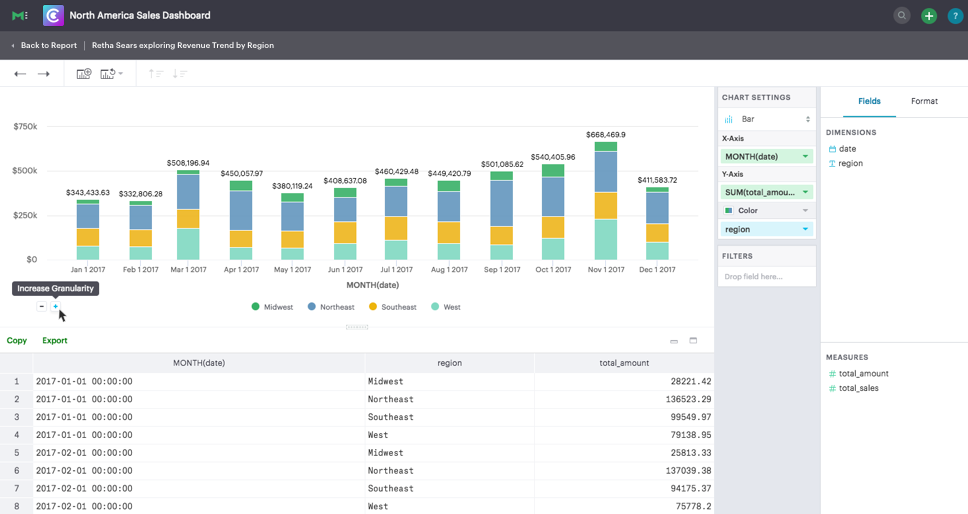Click the sort descending icon
The image size is (968, 514).
coord(180,73)
